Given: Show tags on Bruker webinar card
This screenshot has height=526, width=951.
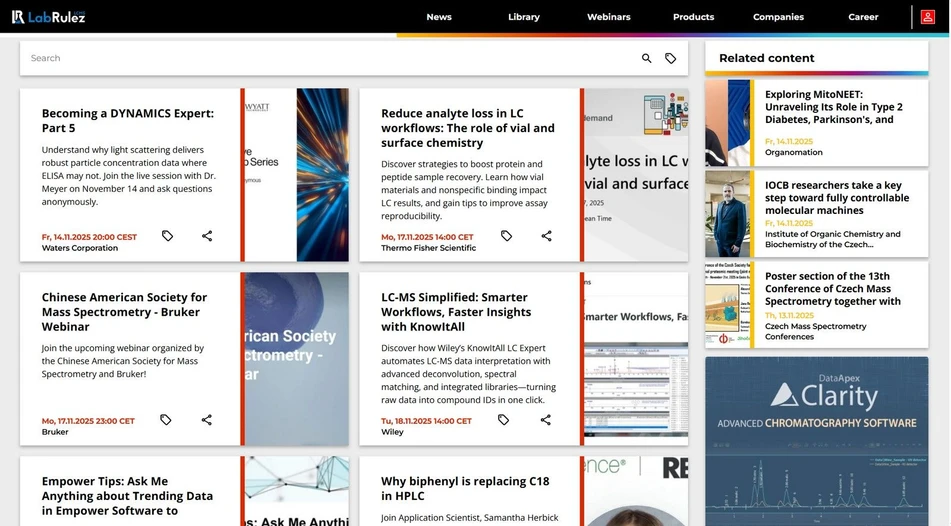Looking at the screenshot, I should (166, 420).
